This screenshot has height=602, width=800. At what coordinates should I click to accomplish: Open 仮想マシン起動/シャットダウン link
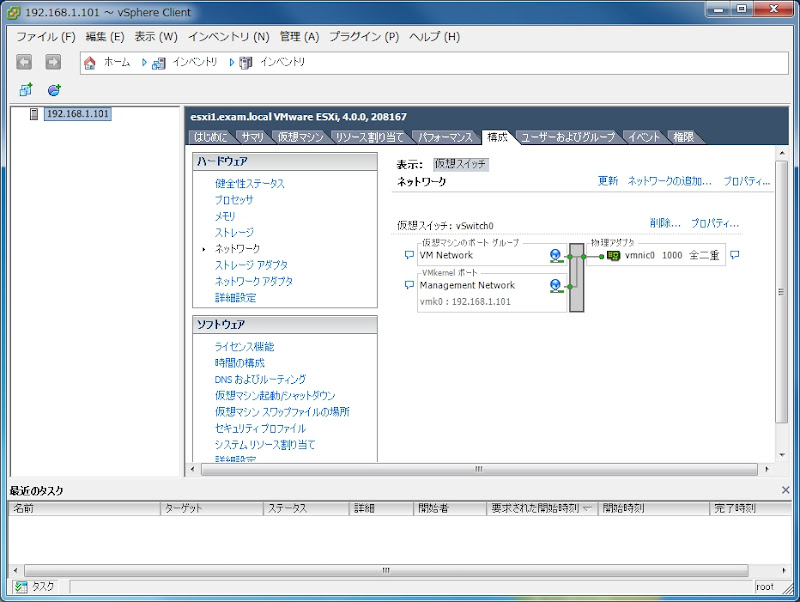pos(275,396)
